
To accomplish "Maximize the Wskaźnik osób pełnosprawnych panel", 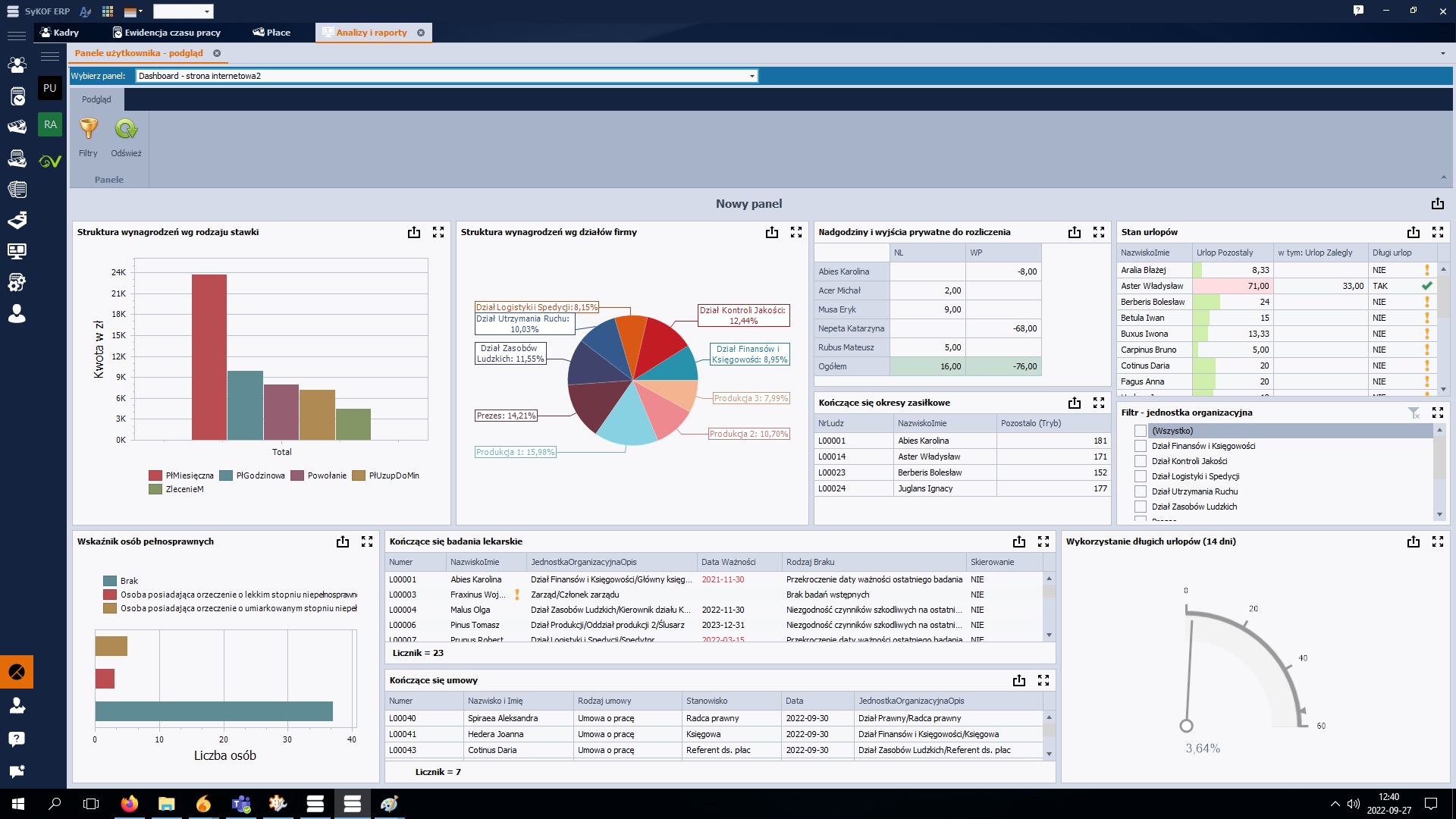I will pos(367,541).
